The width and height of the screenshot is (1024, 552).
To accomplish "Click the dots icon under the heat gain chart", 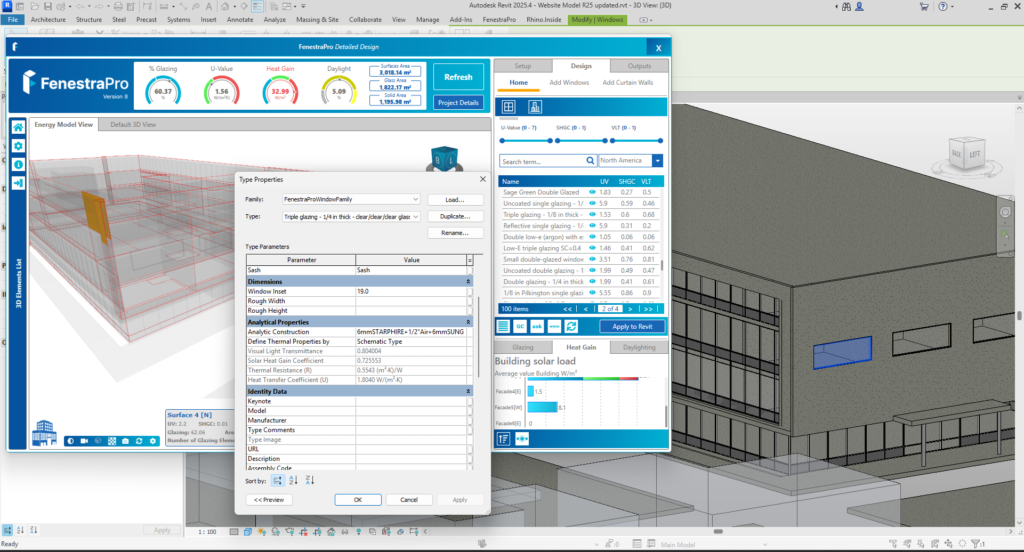I will click(522, 439).
